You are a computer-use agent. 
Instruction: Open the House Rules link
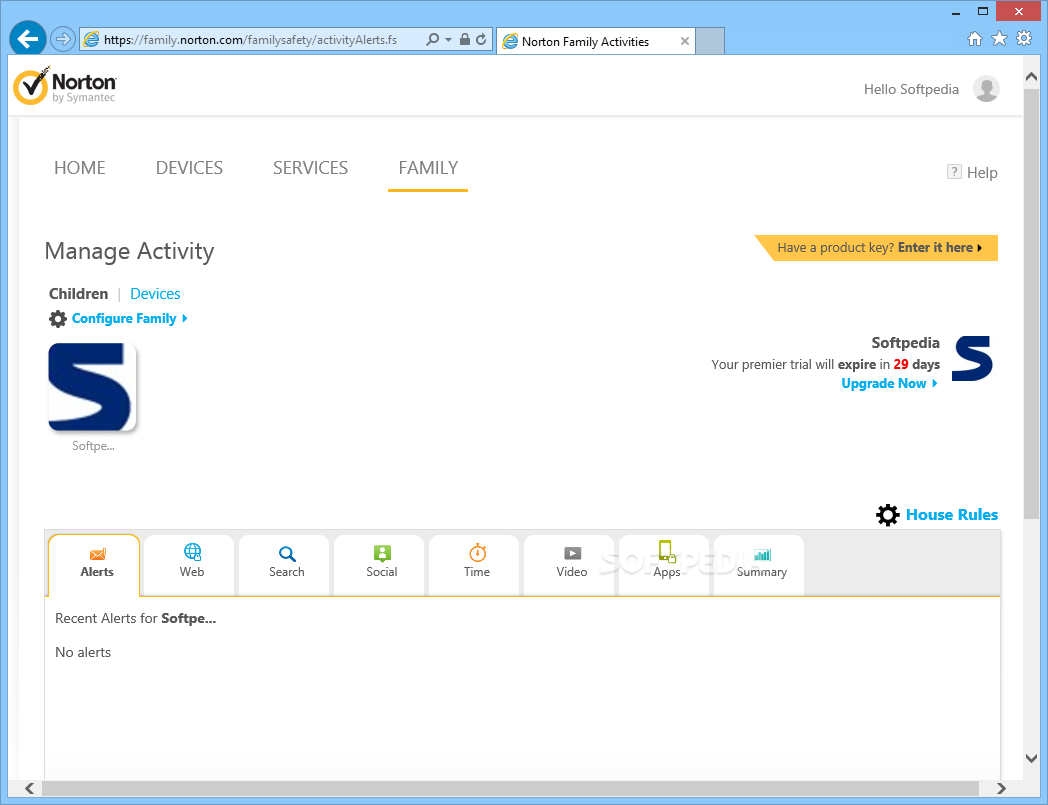click(x=952, y=515)
